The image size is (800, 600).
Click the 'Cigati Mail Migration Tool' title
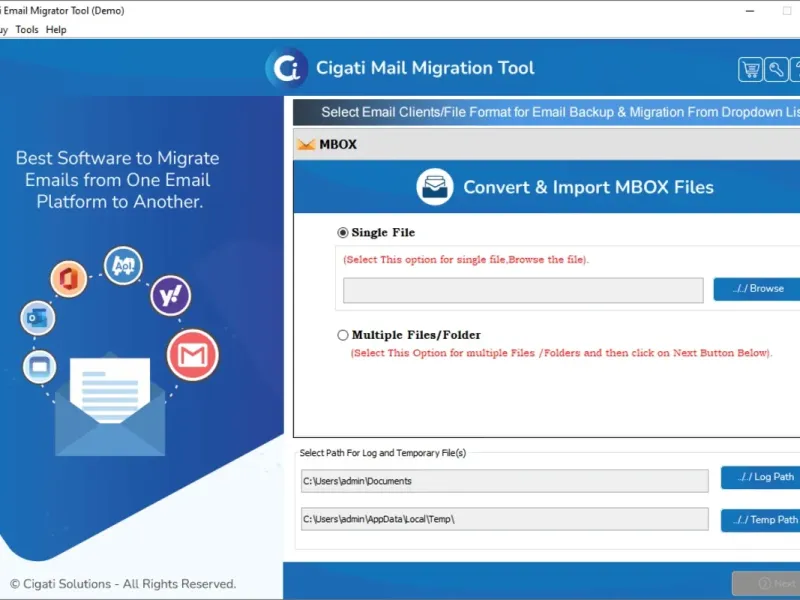(425, 68)
